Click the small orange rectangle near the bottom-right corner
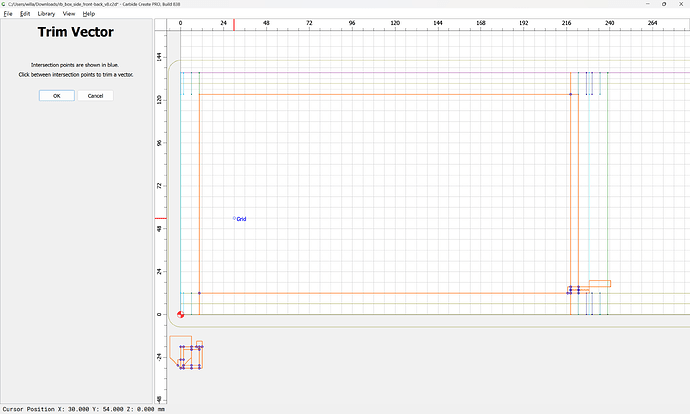 click(599, 283)
